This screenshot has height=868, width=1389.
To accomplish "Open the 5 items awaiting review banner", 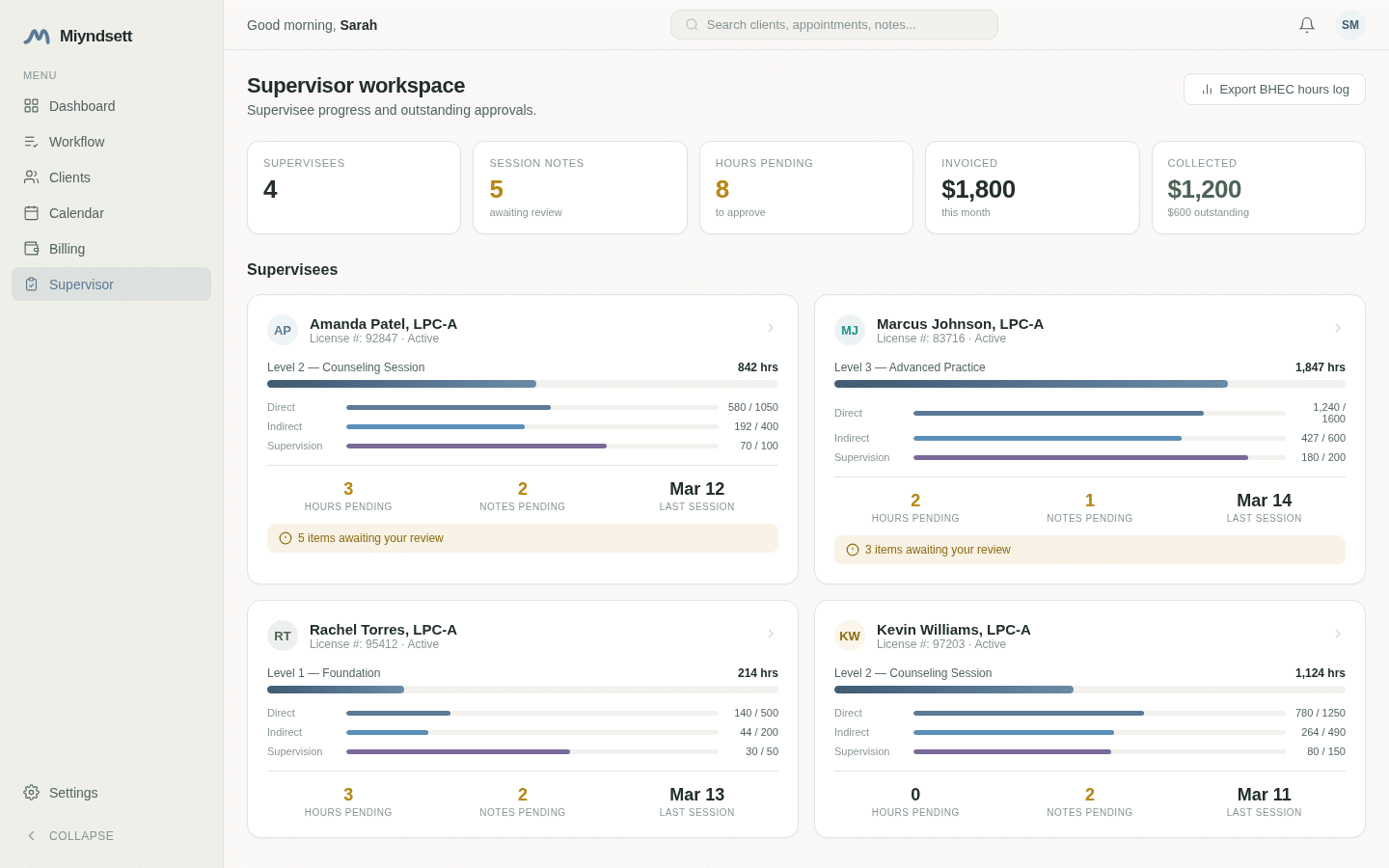I will pyautogui.click(x=522, y=538).
